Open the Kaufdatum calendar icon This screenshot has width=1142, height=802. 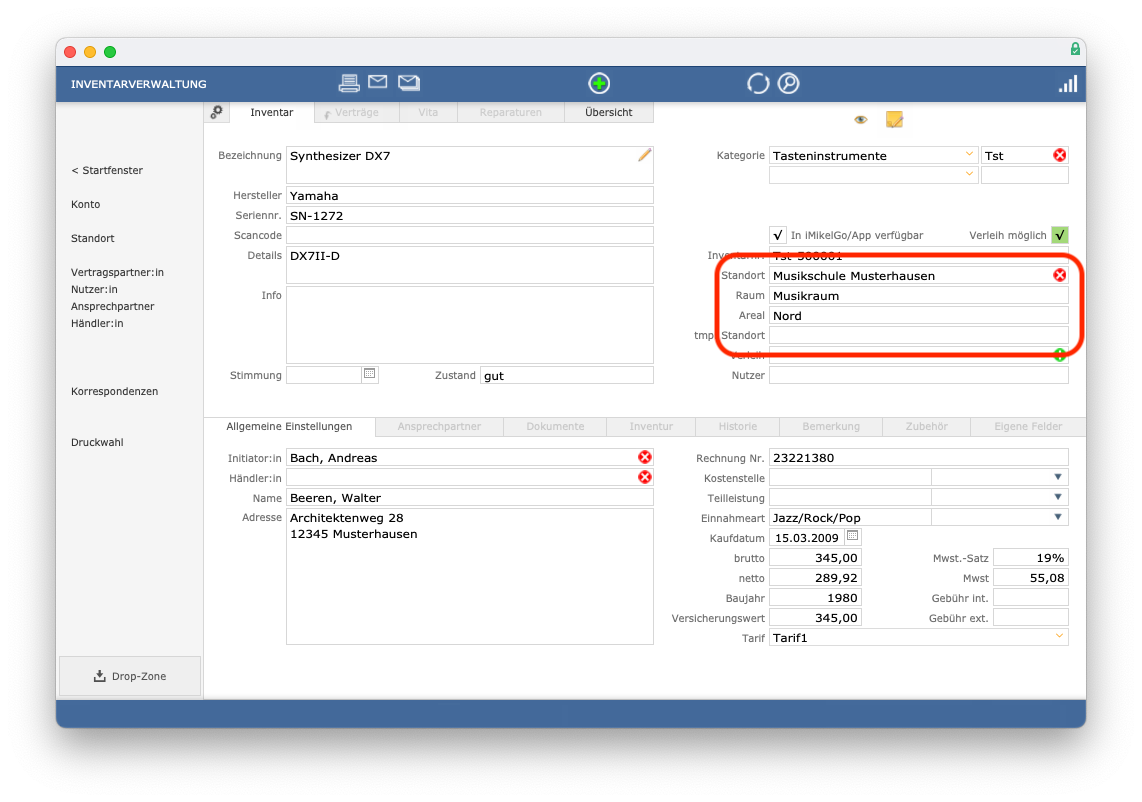point(852,537)
